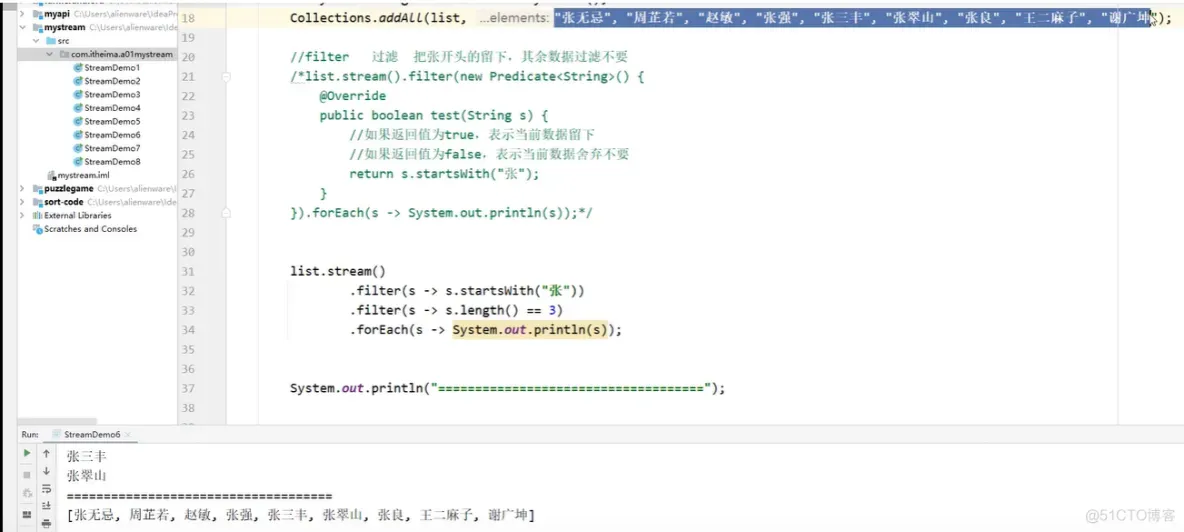The image size is (1184, 532).
Task: Rerun StreamDemo6 with the green Run arrow
Action: click(x=26, y=454)
